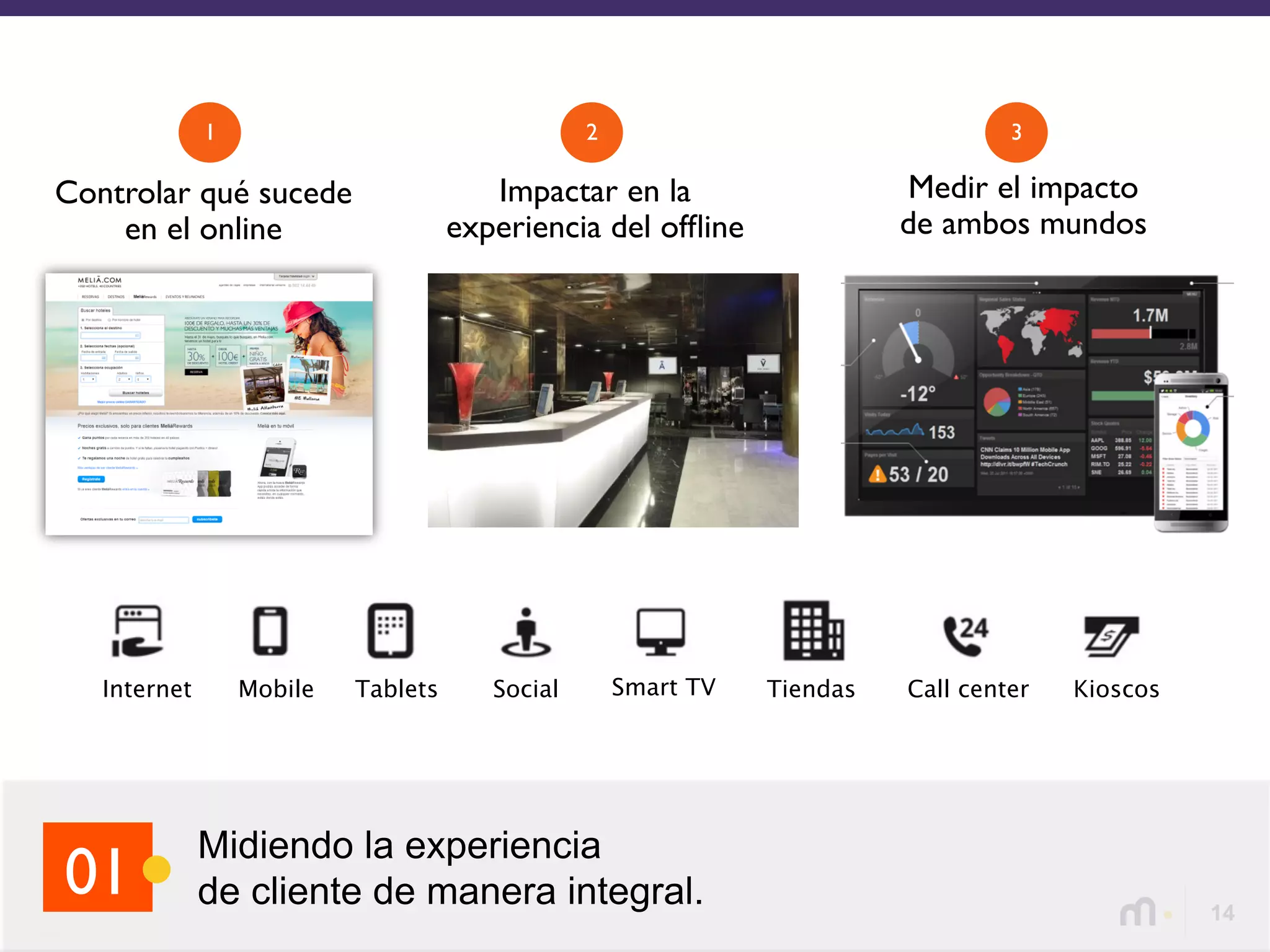Viewport: 1270px width, 952px height.
Task: Click the page number 14
Action: [1222, 913]
